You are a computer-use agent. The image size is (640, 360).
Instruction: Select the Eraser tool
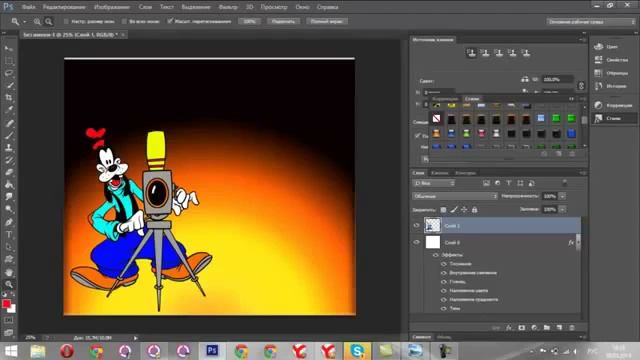coord(9,172)
